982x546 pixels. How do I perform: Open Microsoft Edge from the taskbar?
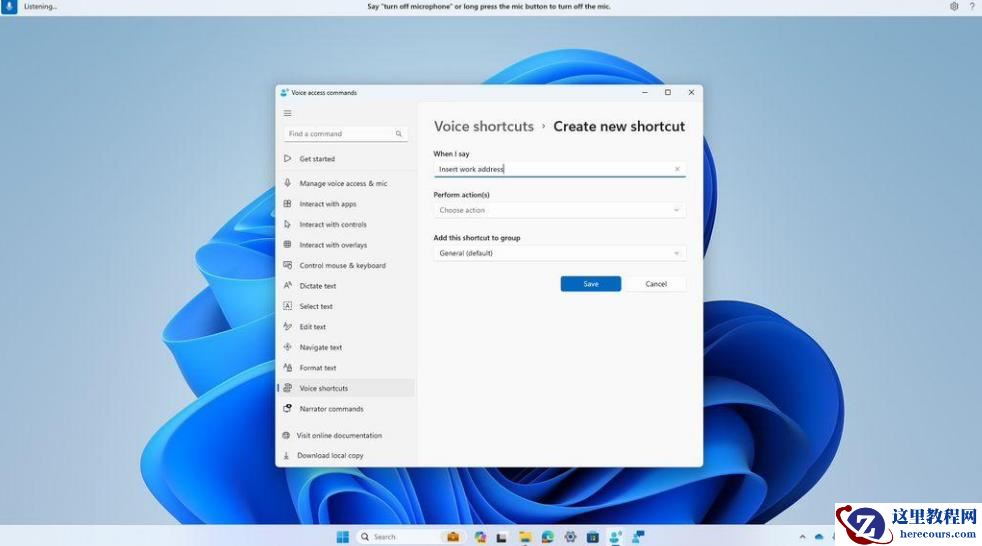coord(547,537)
